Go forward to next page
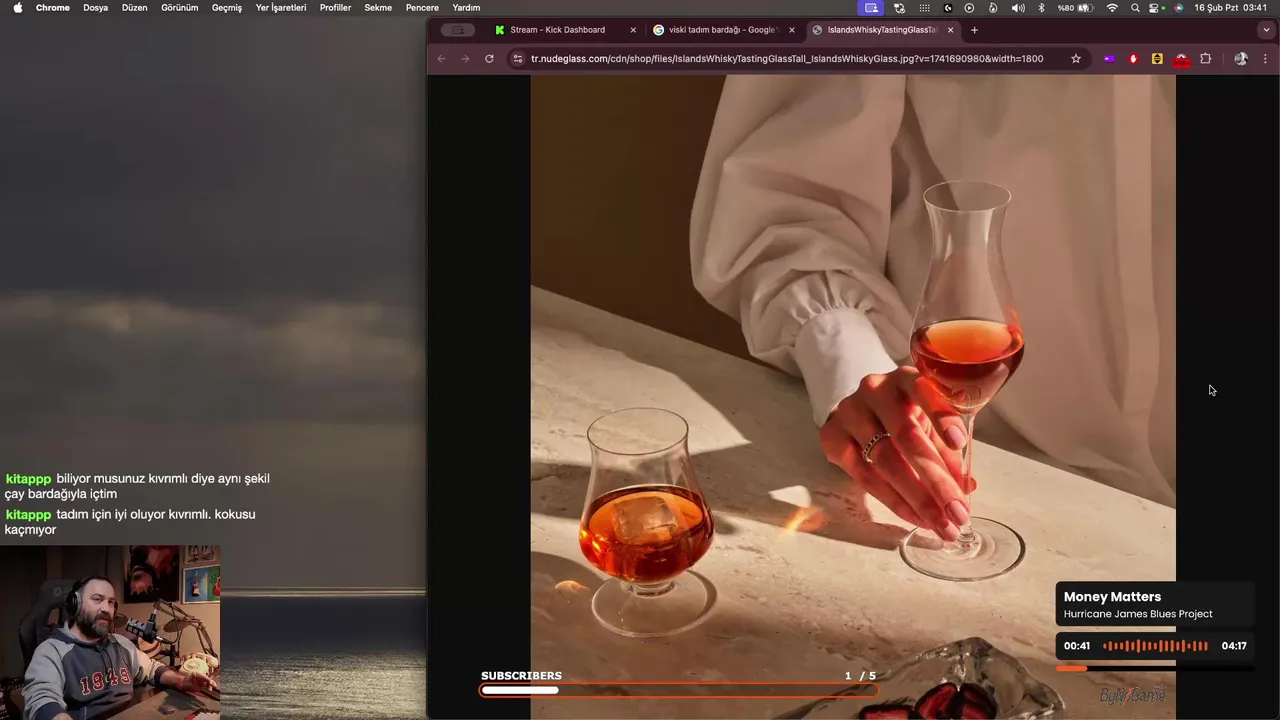 tap(465, 59)
